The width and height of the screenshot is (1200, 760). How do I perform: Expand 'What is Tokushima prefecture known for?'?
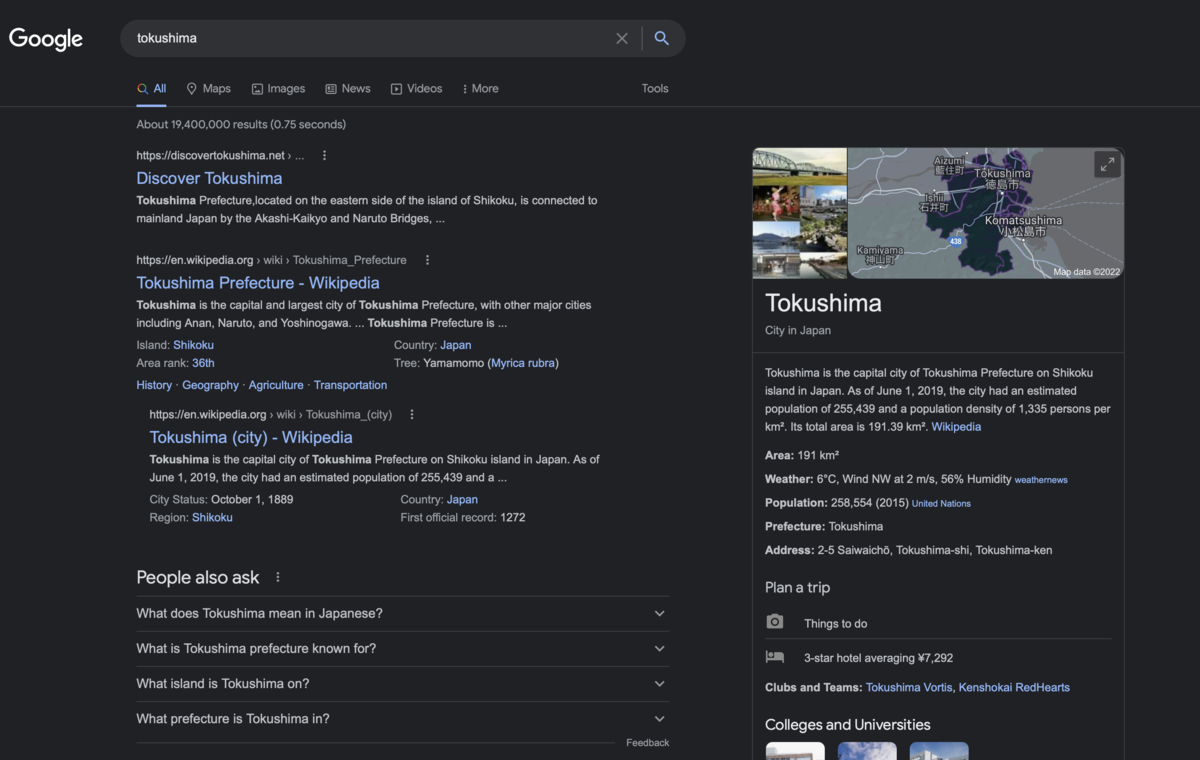403,649
